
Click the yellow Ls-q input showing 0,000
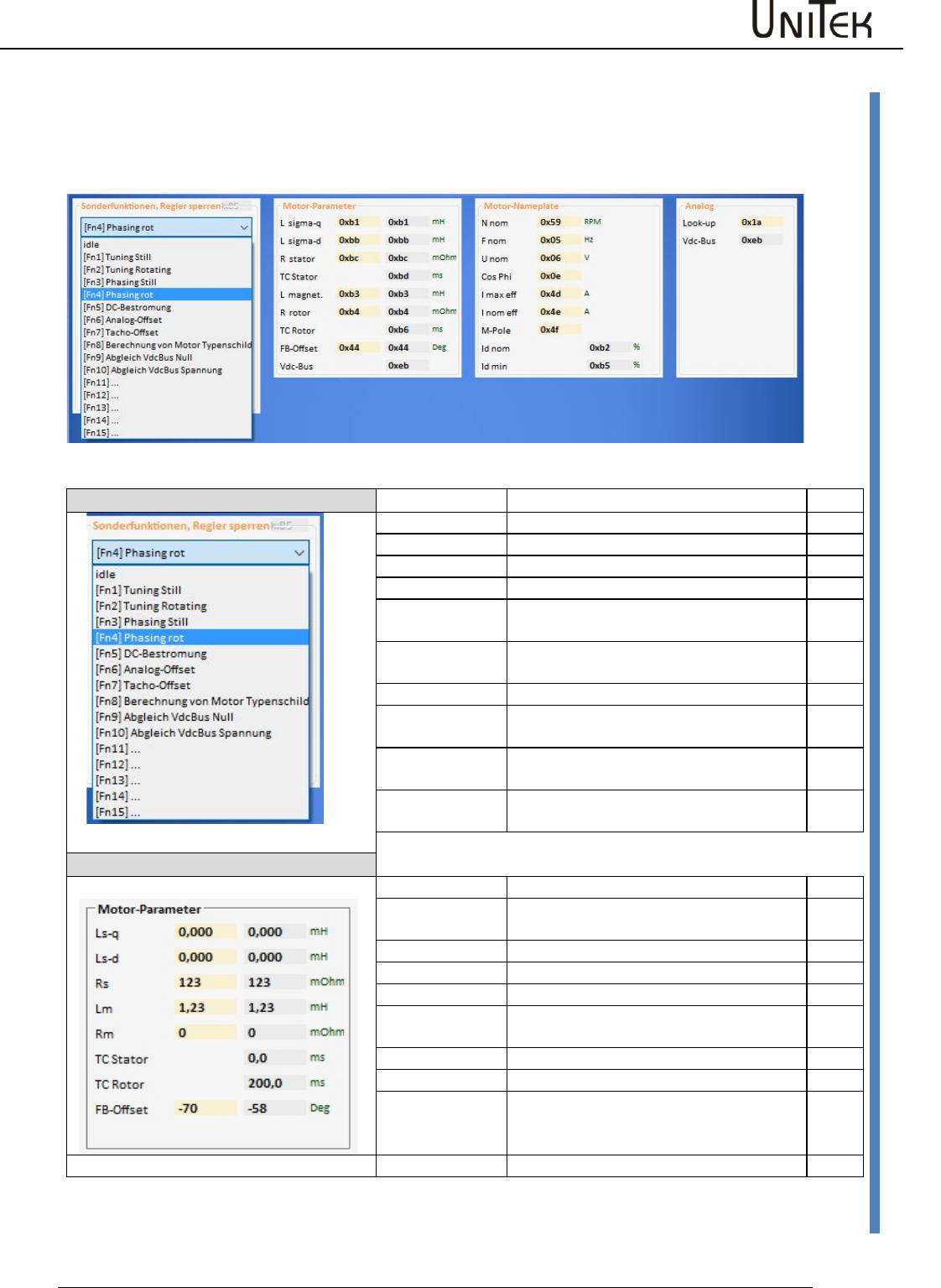click(x=206, y=932)
